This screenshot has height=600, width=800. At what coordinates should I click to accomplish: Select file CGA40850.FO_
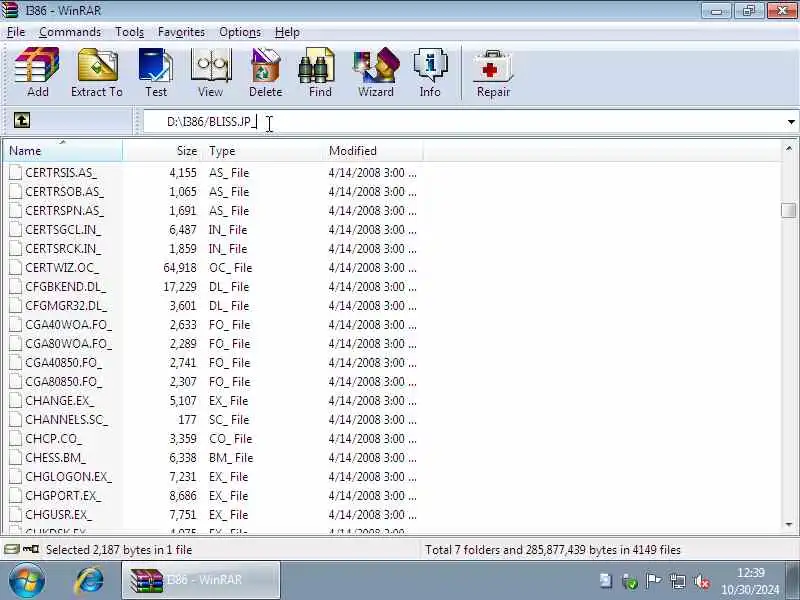63,363
